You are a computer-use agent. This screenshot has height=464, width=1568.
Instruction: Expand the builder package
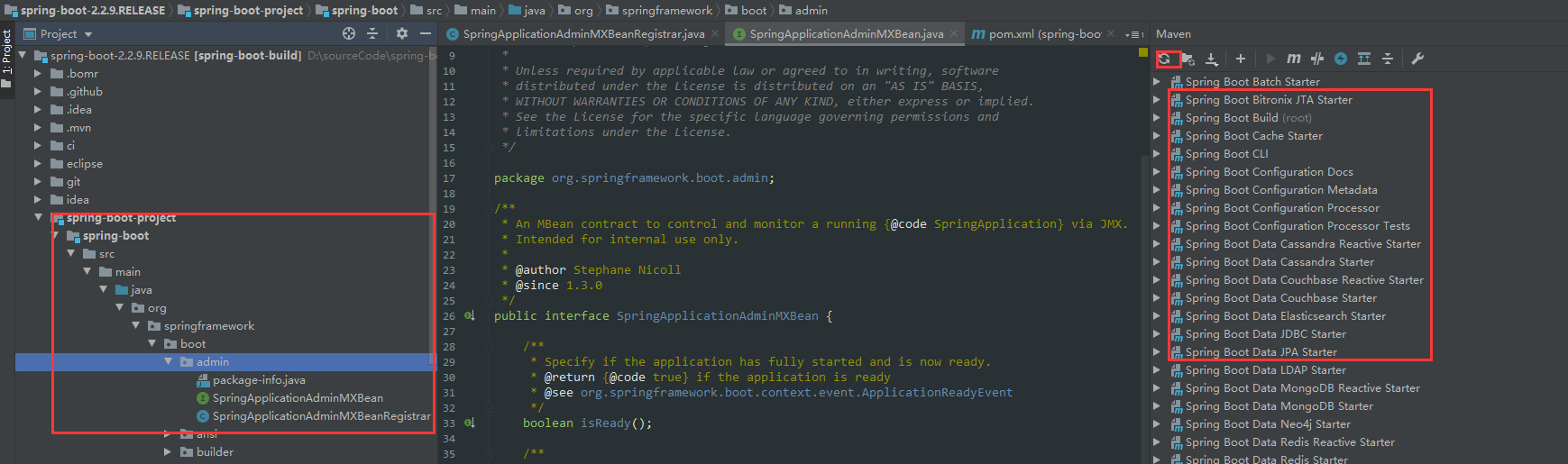pyautogui.click(x=168, y=451)
